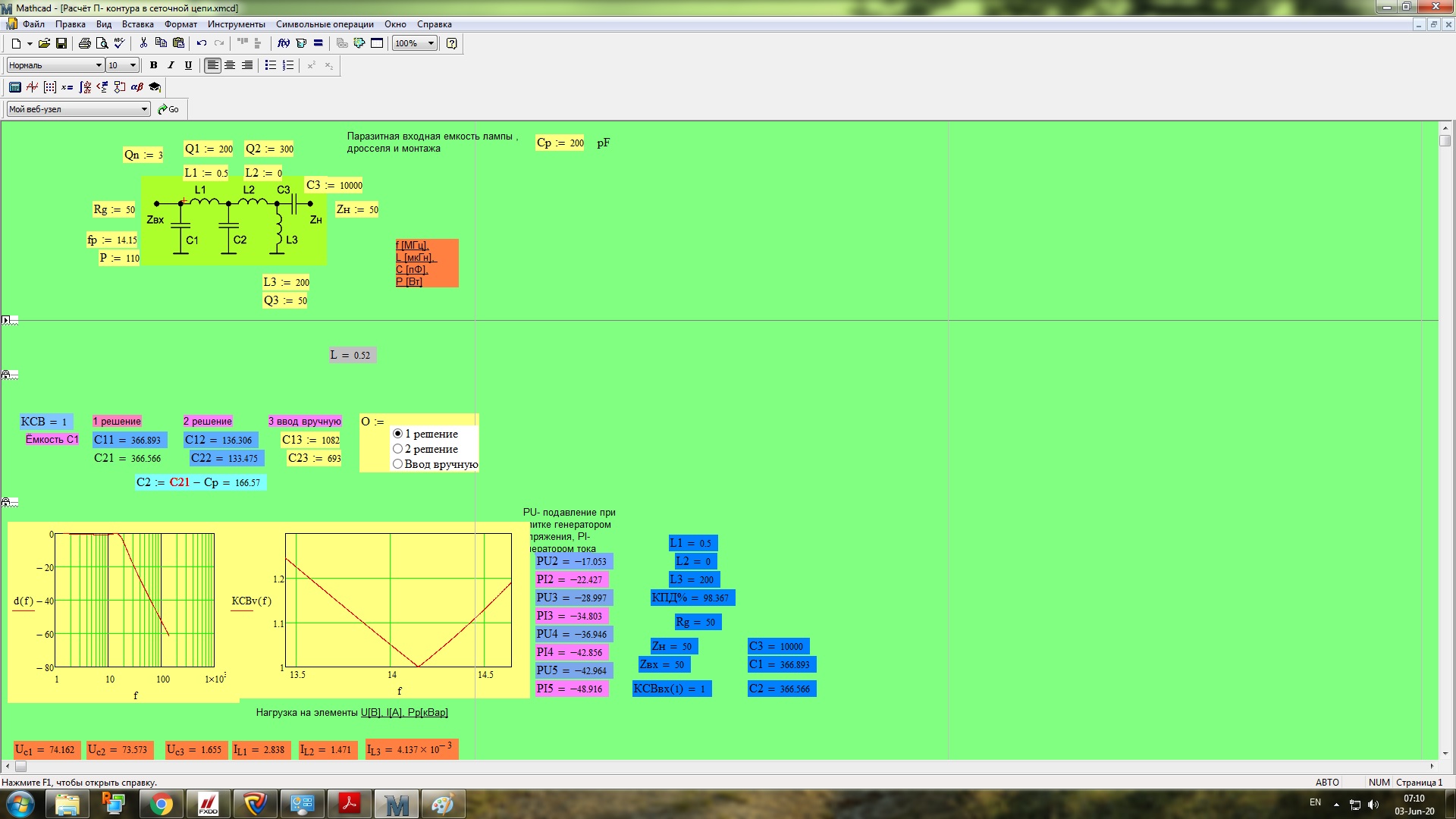This screenshot has height=819, width=1456.
Task: Run the ABC spell check
Action: 119,43
